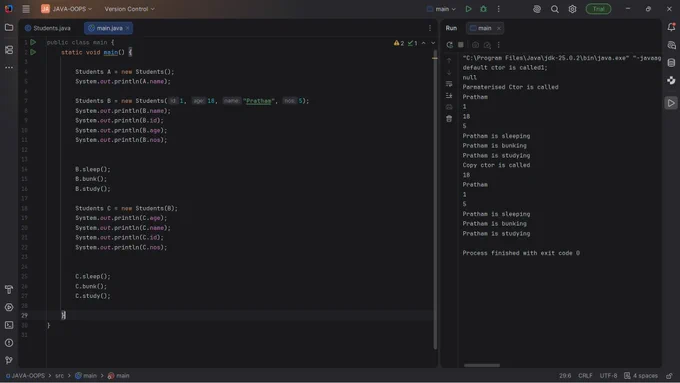Open Search Everywhere magnifier

tap(555, 9)
